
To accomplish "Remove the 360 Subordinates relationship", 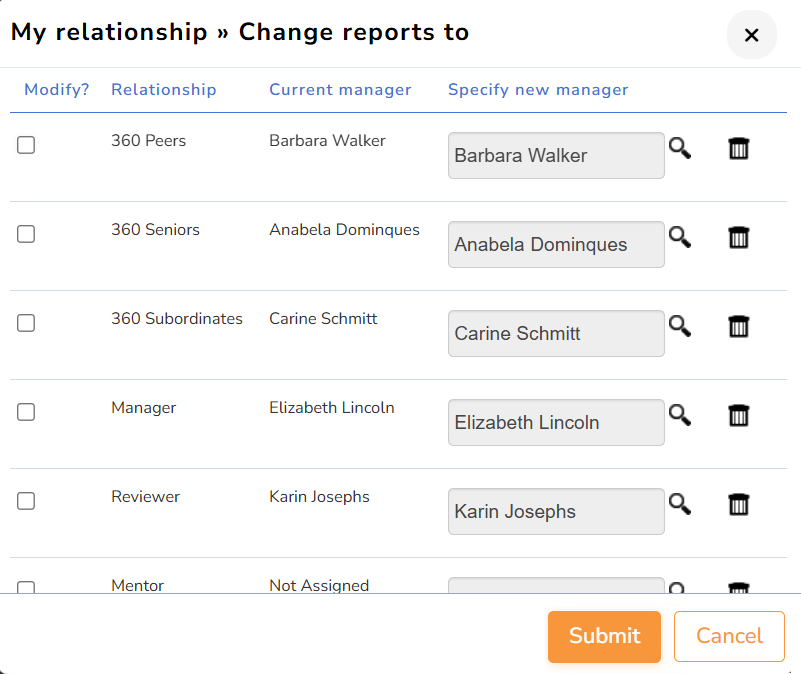I will (739, 327).
